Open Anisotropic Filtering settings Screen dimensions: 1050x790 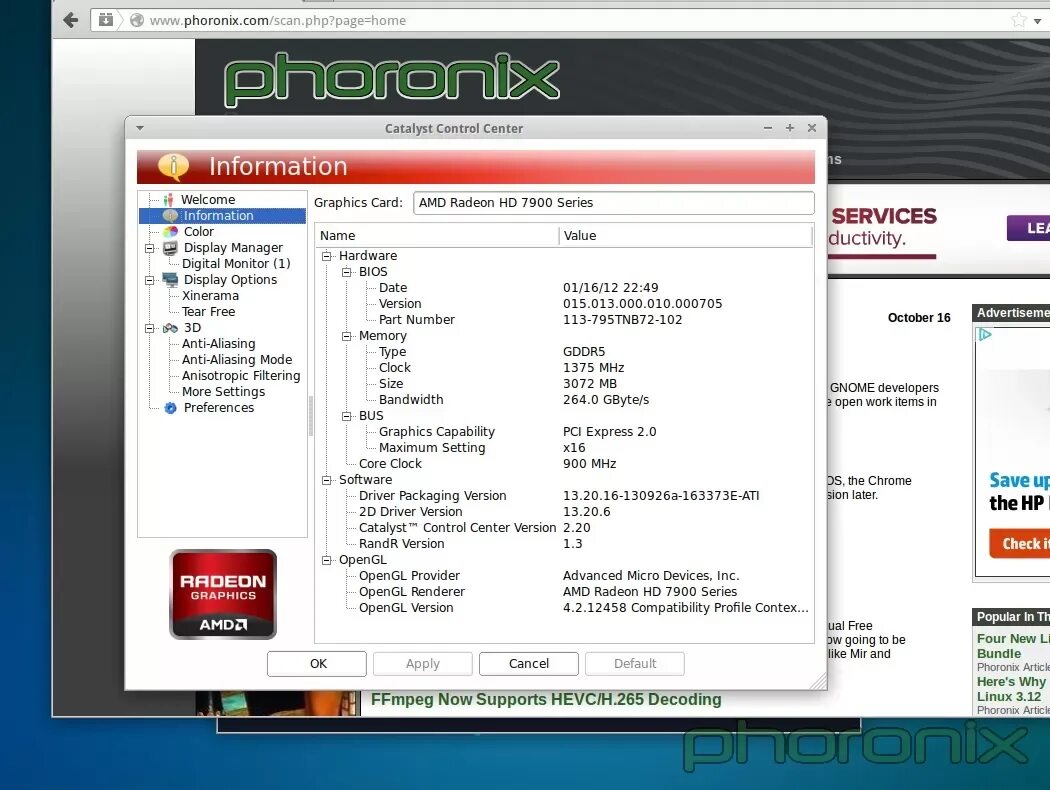pos(241,376)
